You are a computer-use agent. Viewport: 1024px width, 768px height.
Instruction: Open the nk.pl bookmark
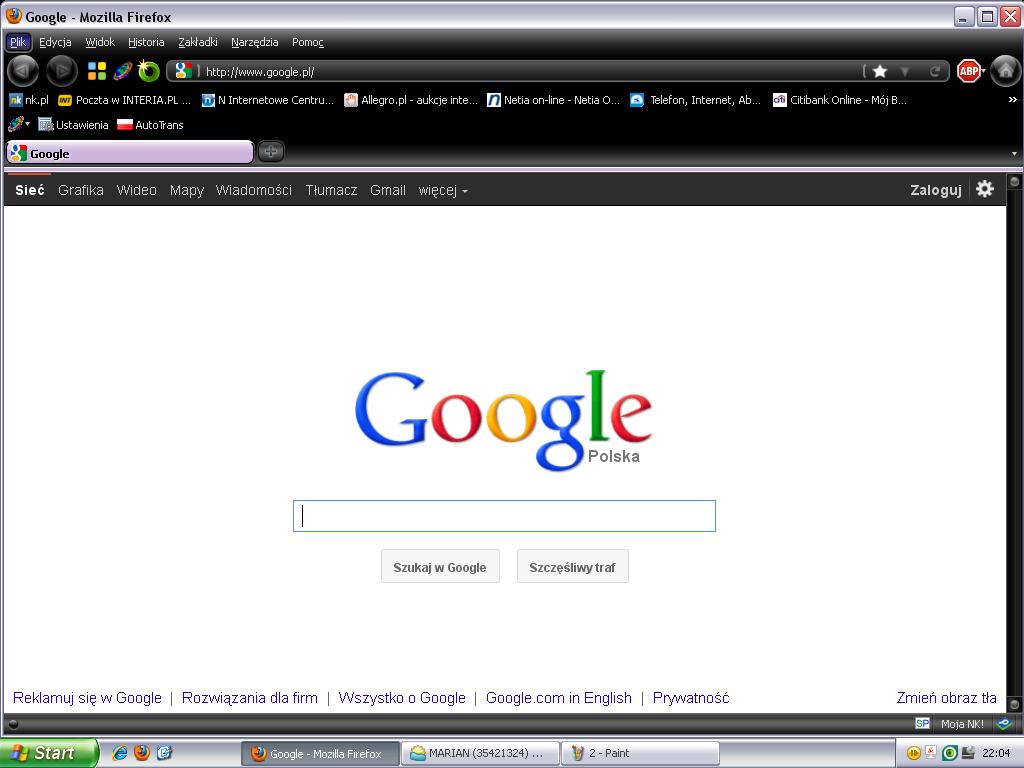point(29,100)
